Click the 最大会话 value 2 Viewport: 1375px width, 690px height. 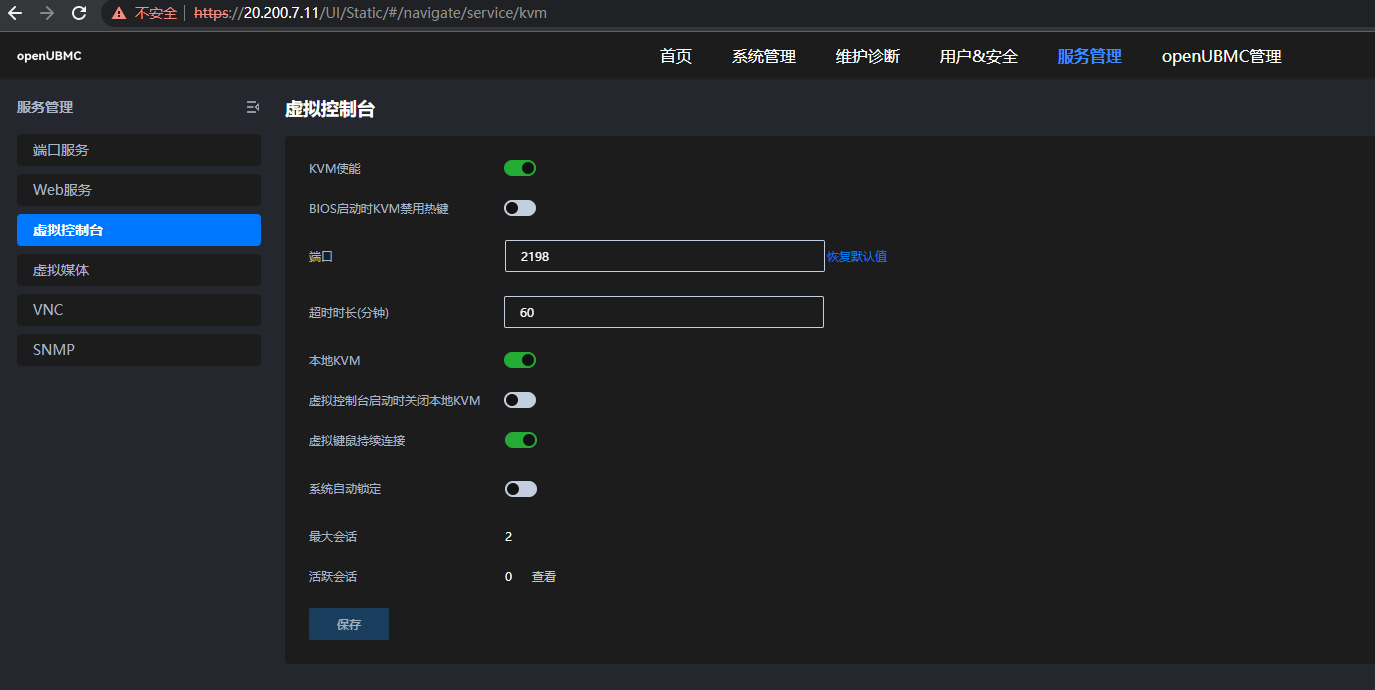508,537
